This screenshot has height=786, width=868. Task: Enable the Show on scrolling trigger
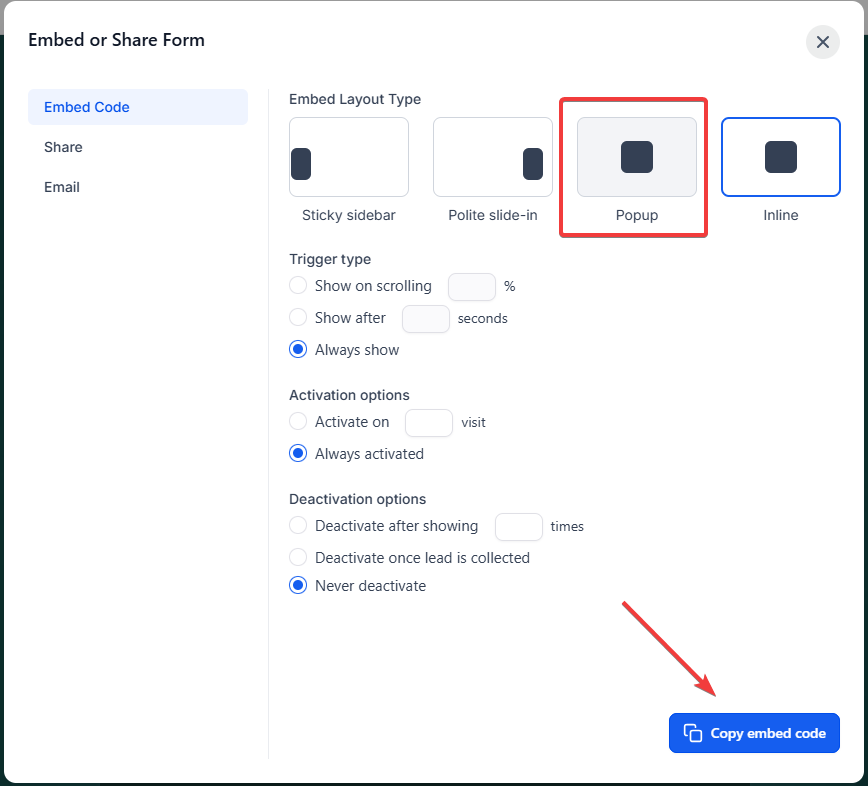[298, 286]
